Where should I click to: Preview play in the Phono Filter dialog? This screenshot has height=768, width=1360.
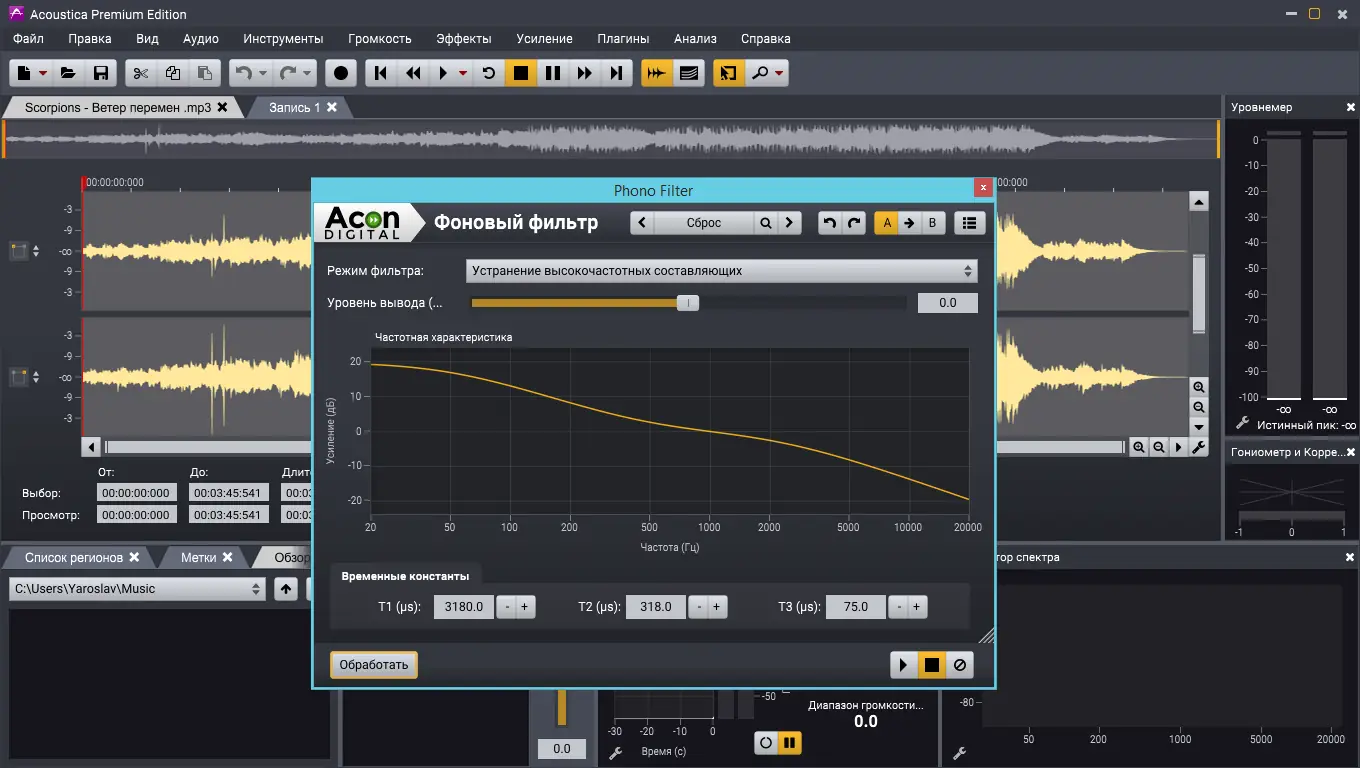pyautogui.click(x=904, y=665)
